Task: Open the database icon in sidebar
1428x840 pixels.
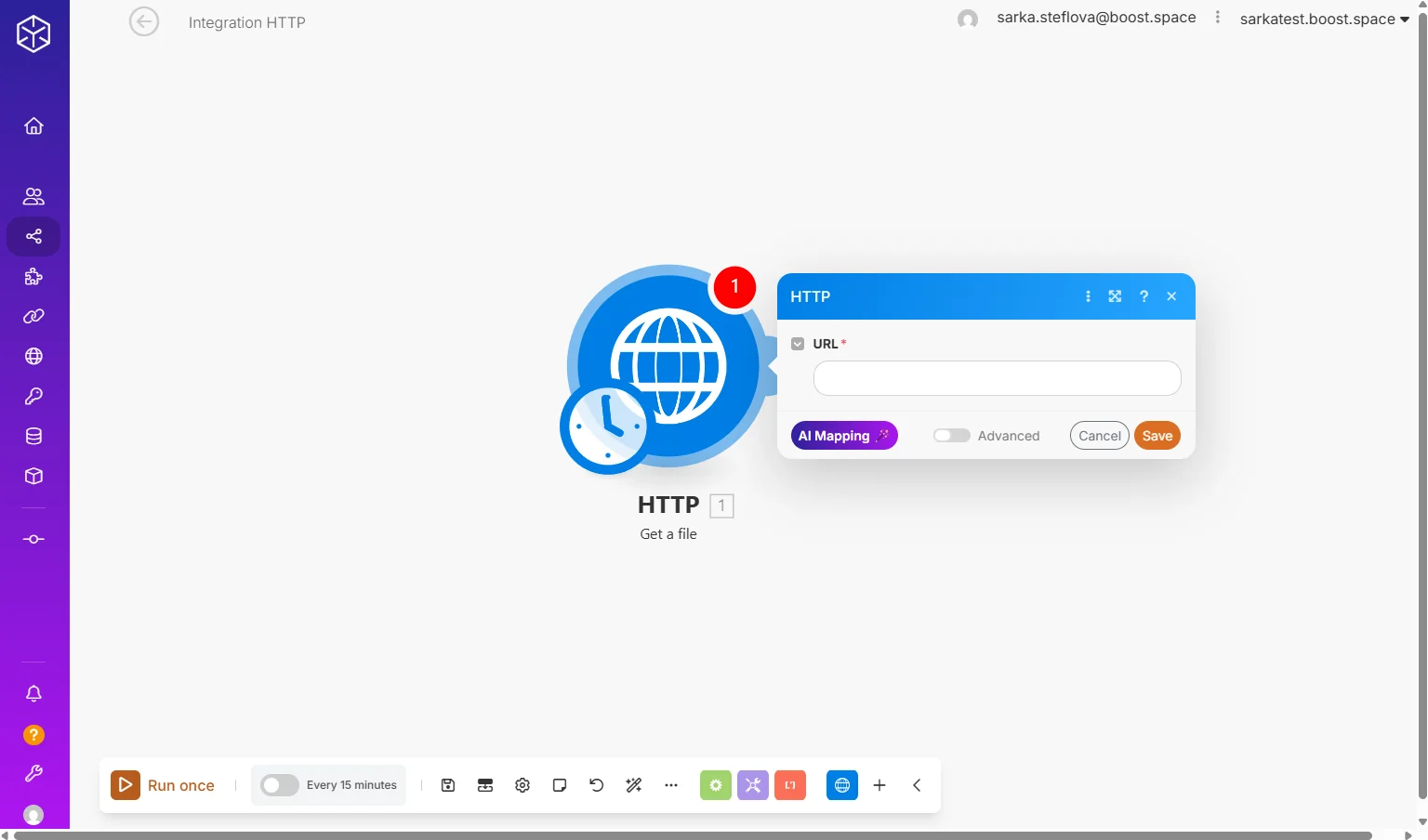Action: (x=33, y=437)
